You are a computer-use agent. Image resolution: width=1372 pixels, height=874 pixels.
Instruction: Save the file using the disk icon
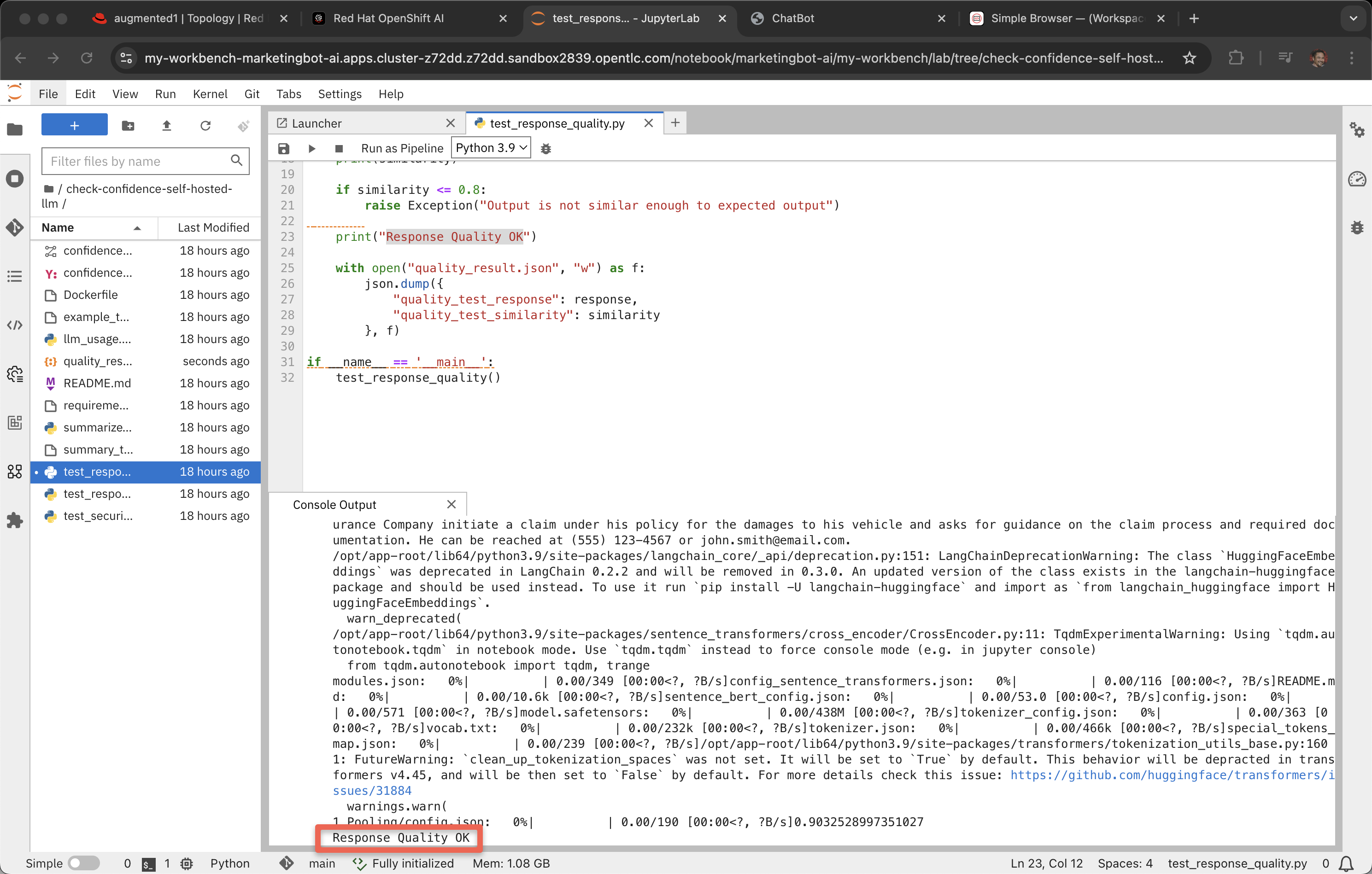click(x=284, y=149)
